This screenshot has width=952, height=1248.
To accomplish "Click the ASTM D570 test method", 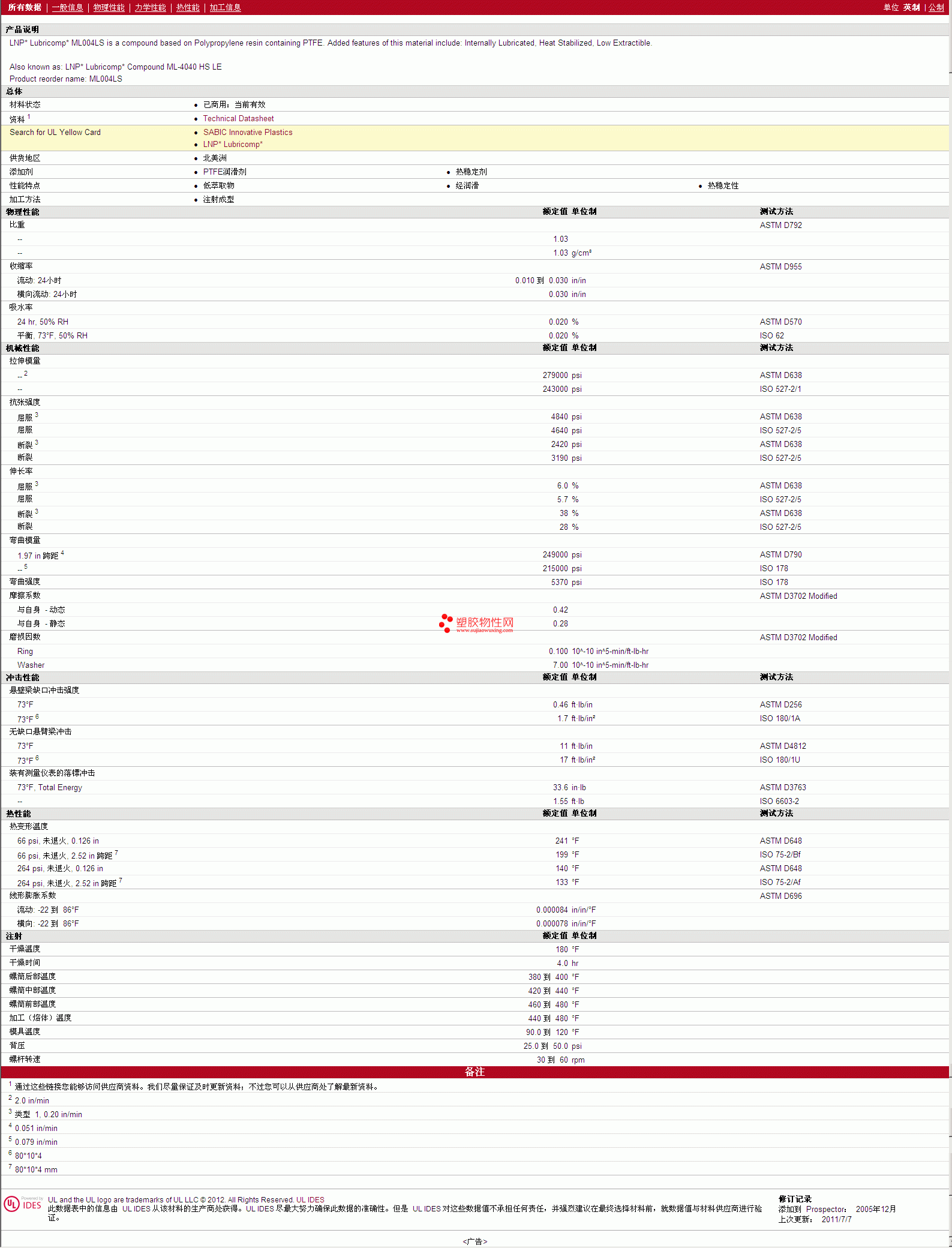I will click(x=780, y=322).
